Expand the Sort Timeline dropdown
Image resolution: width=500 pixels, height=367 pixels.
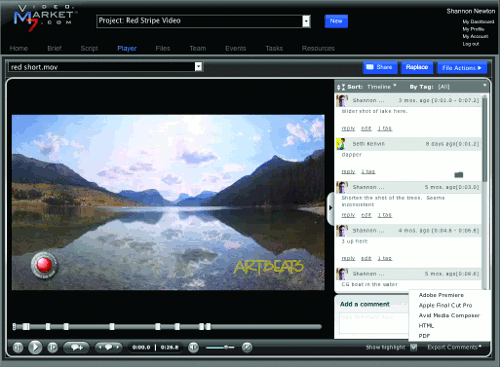(x=382, y=87)
